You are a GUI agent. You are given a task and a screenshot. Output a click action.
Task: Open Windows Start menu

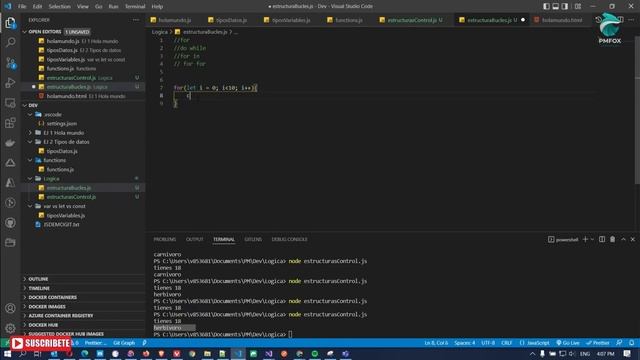click(7, 353)
